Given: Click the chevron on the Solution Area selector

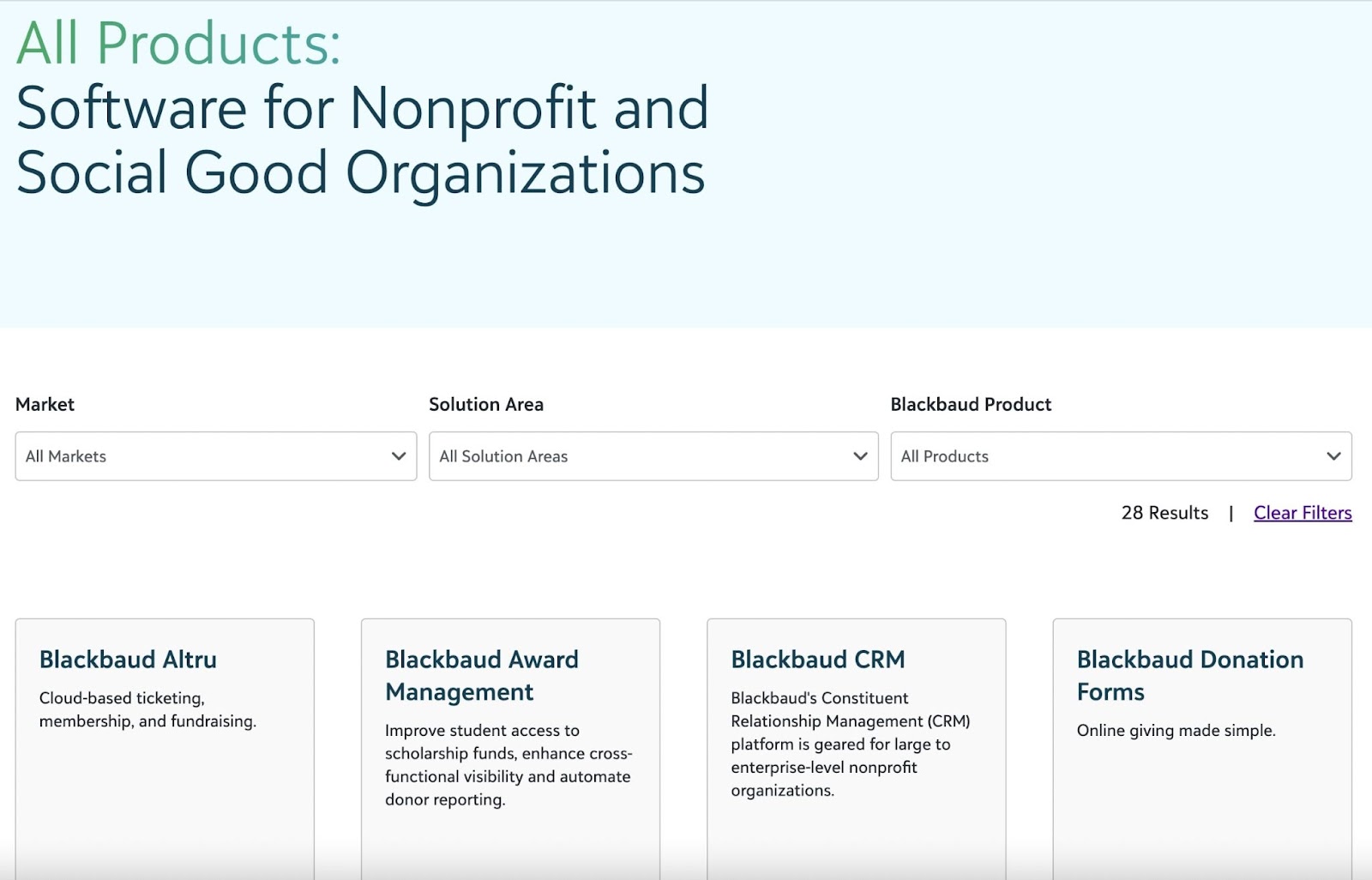Looking at the screenshot, I should tap(858, 456).
